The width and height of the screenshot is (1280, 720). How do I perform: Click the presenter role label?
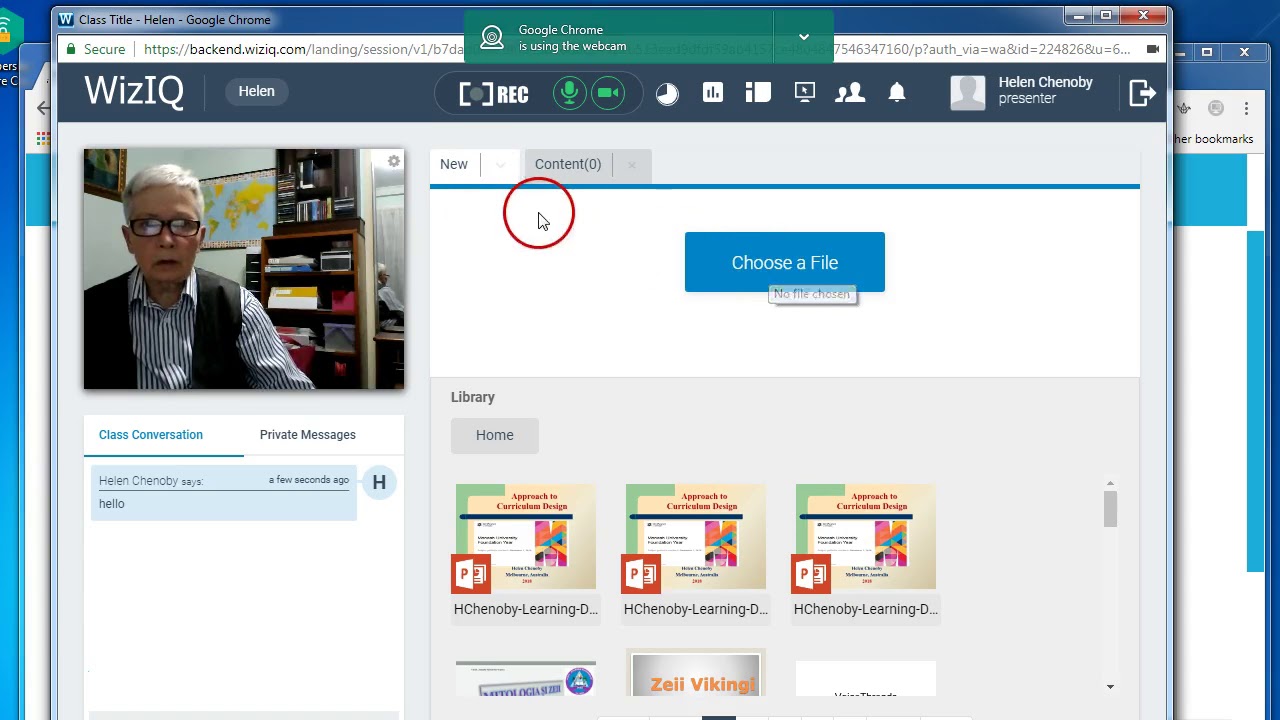1027,98
